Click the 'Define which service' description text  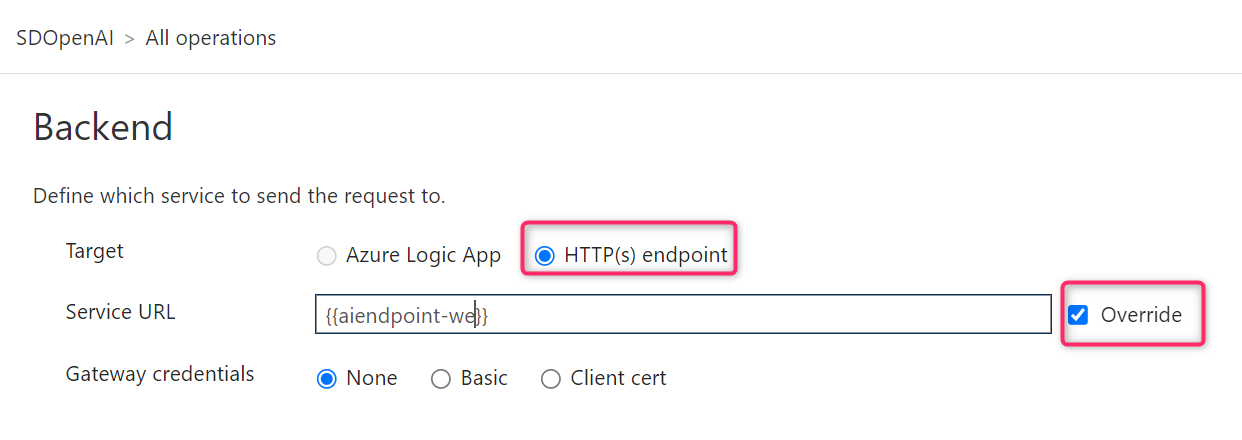click(x=239, y=195)
